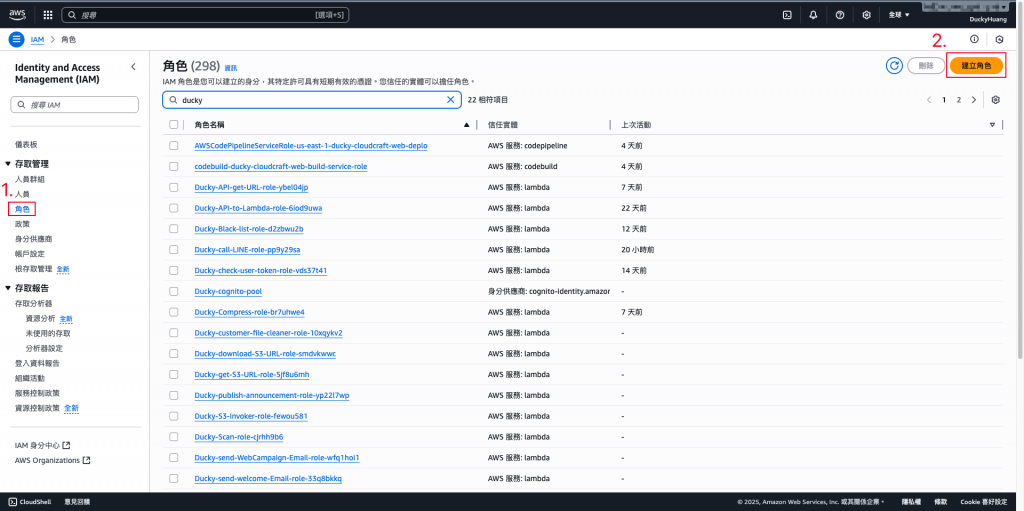This screenshot has width=1024, height=511.
Task: Open 分析器設定 in sidebar
Action: (x=44, y=348)
